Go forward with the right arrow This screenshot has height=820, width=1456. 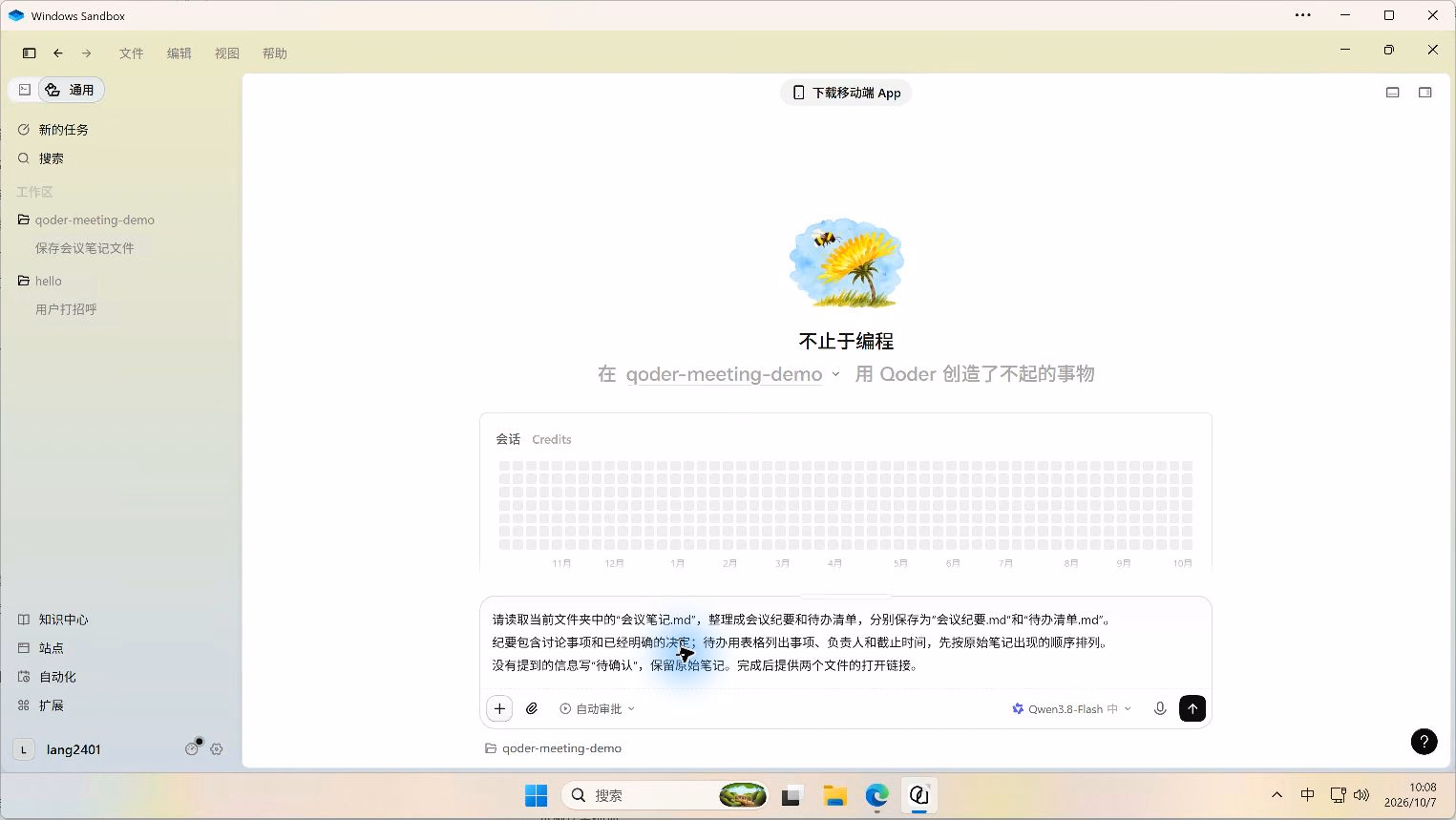coord(87,53)
